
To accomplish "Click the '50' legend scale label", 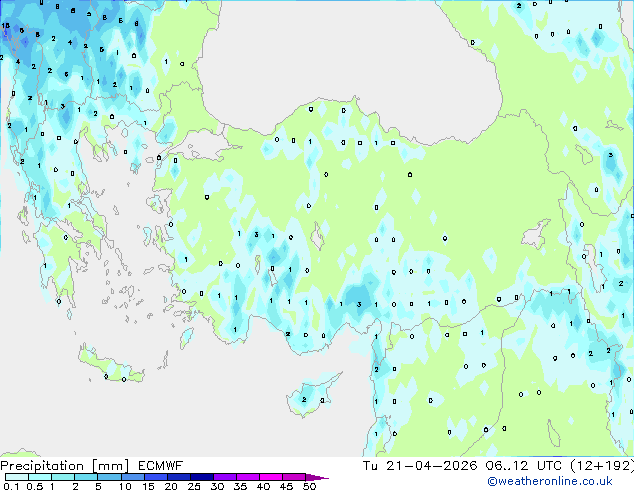I will click(310, 486).
